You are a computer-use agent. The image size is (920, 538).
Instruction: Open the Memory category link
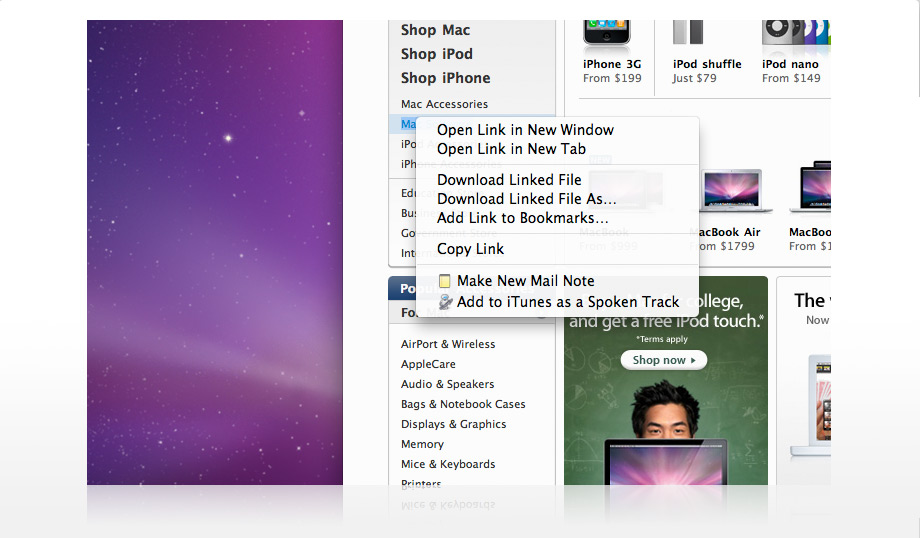tap(422, 444)
